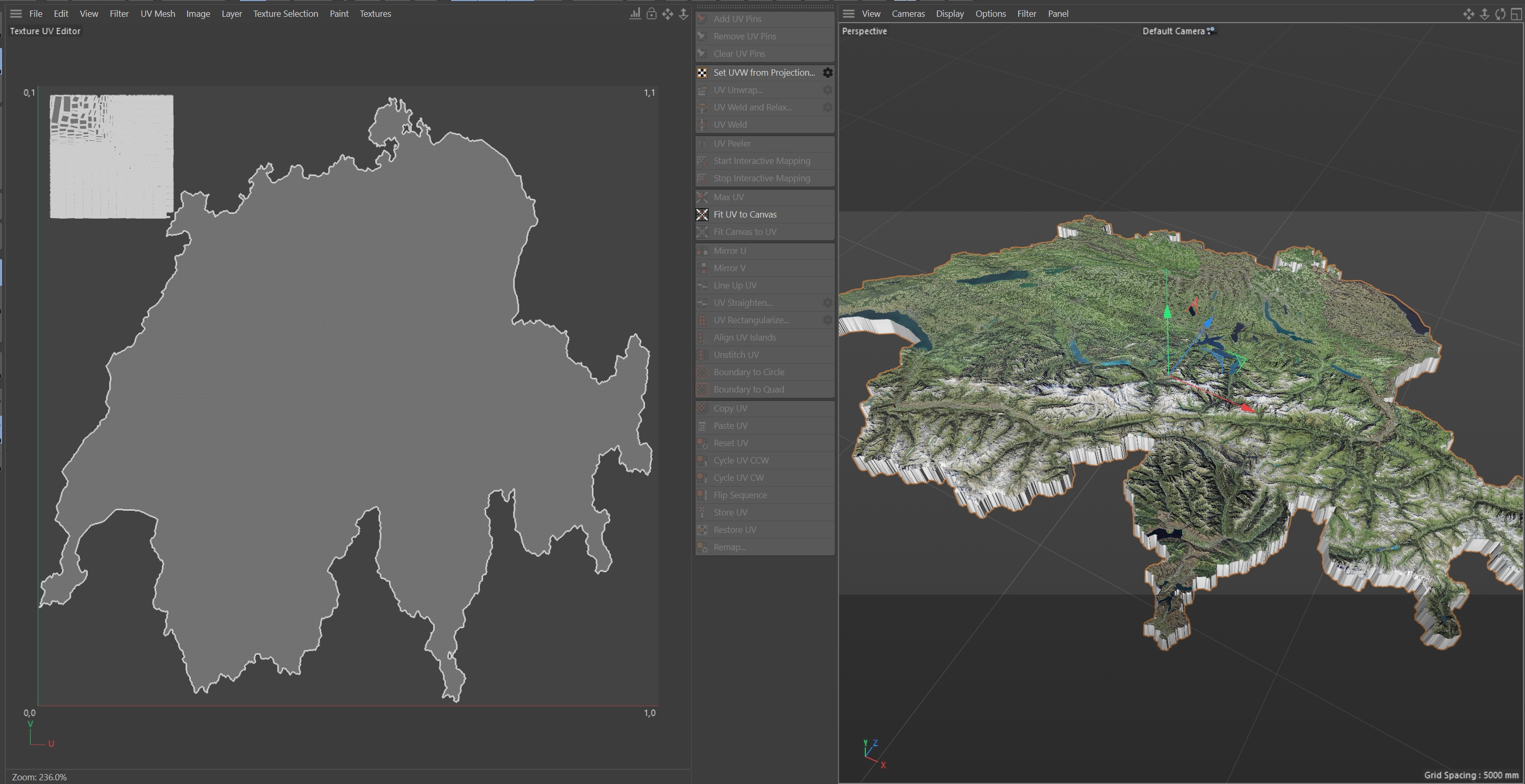Open the Cameras menu in viewport
The image size is (1525, 784).
(907, 14)
